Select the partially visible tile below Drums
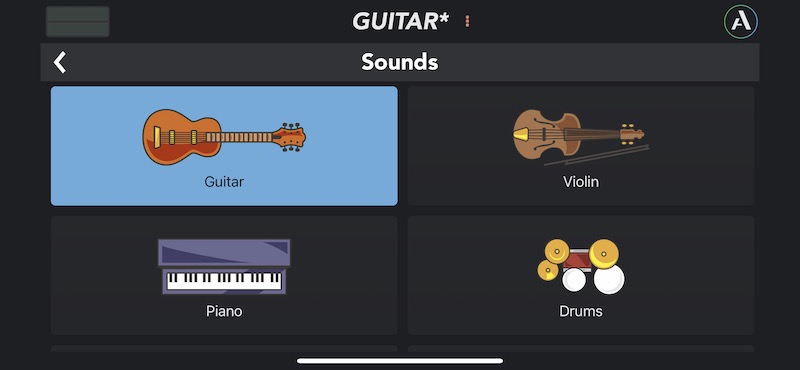The height and width of the screenshot is (370, 800). click(x=581, y=349)
